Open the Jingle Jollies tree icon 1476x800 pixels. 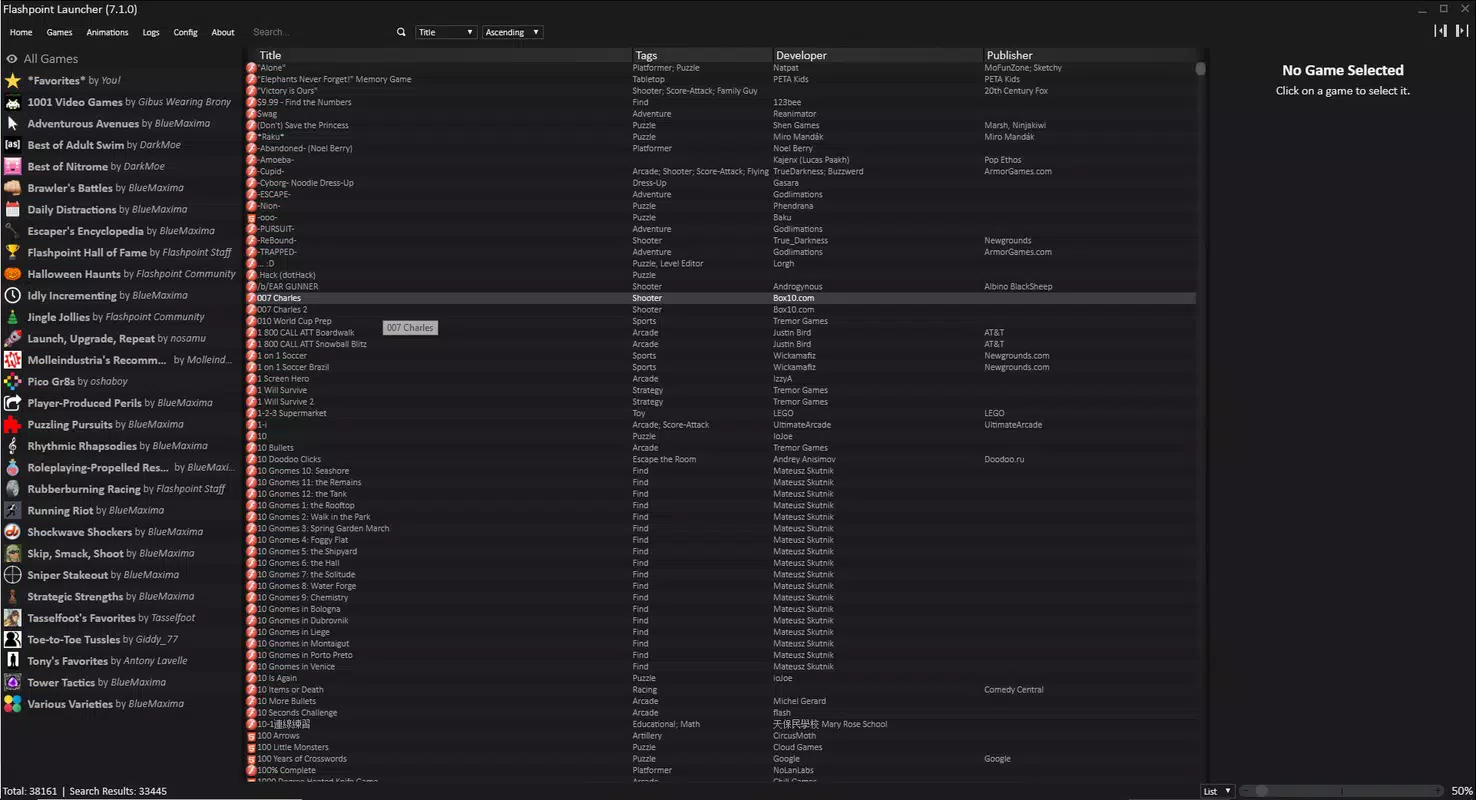point(12,317)
